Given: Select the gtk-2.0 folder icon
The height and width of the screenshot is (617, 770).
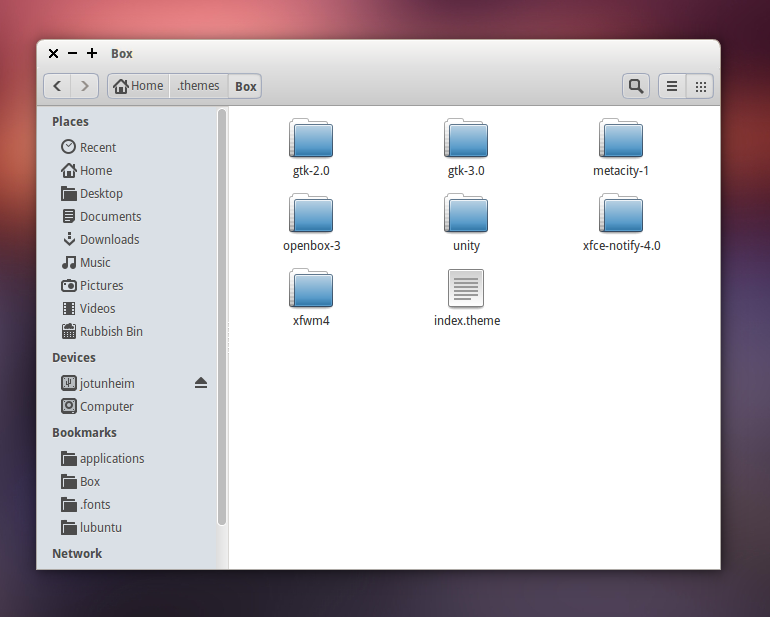Looking at the screenshot, I should (311, 138).
